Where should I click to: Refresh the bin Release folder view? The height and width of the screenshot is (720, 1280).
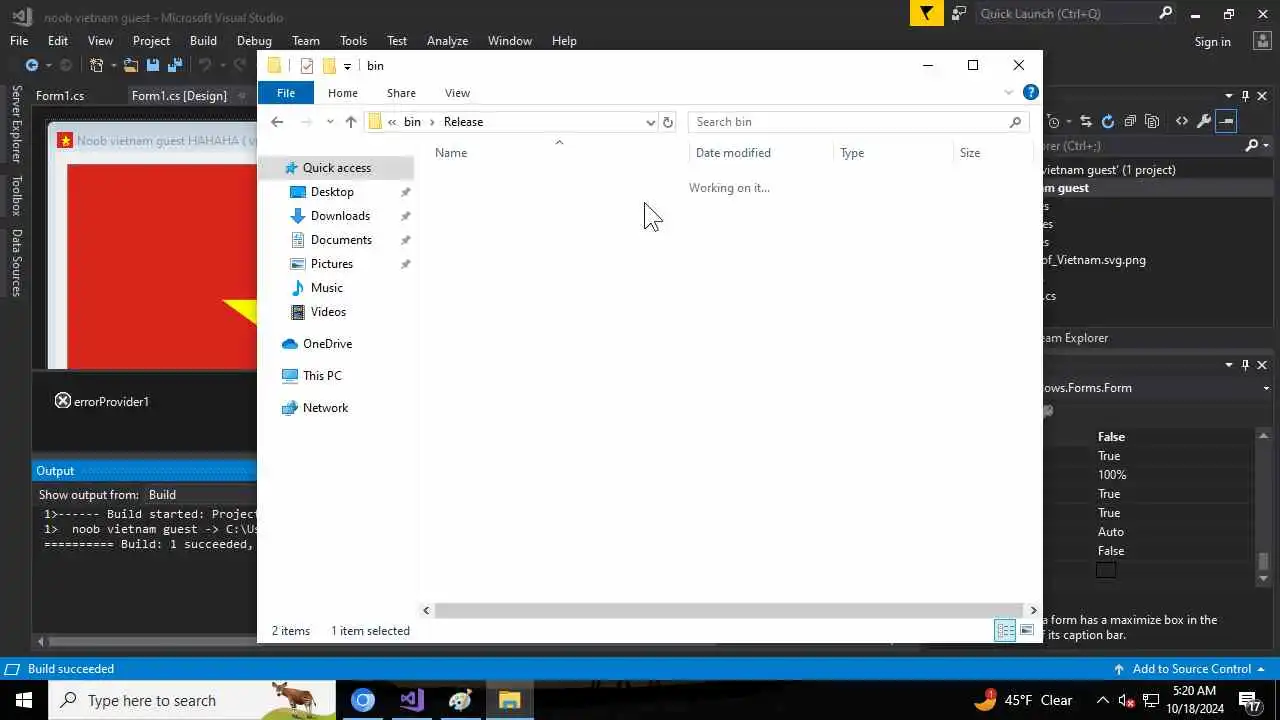(668, 122)
